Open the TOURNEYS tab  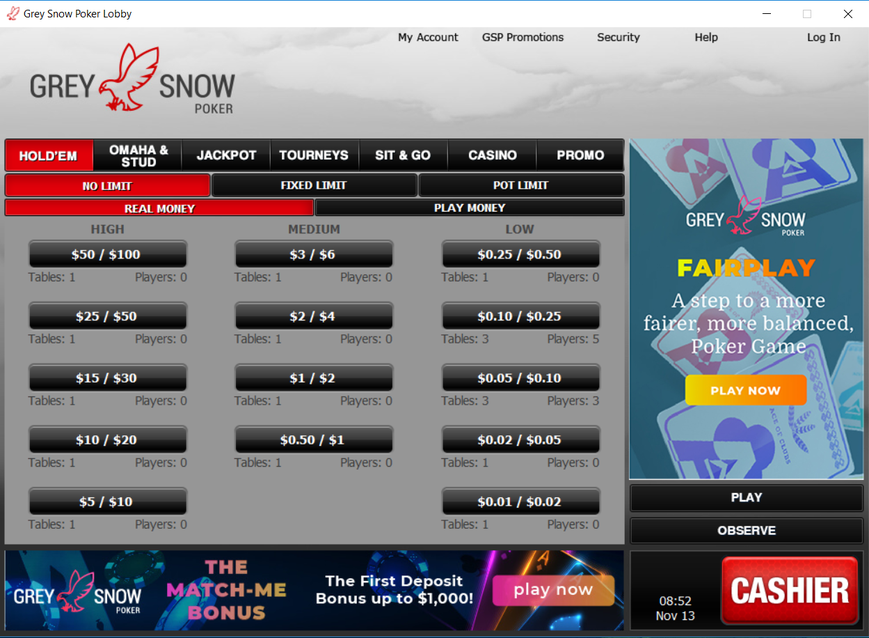(x=314, y=155)
